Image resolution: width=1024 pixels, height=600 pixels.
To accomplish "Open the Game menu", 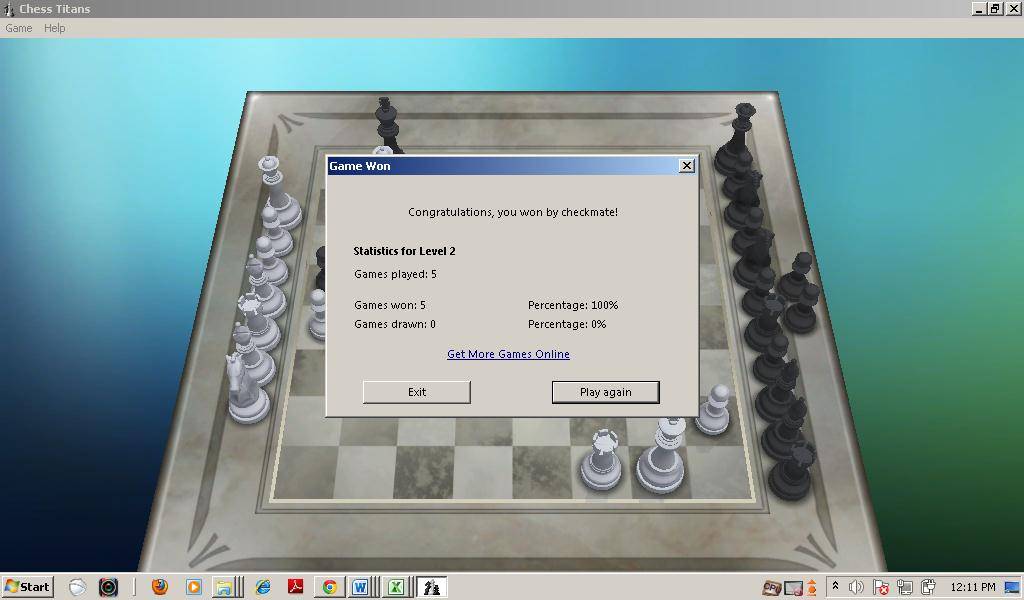I will (18, 28).
